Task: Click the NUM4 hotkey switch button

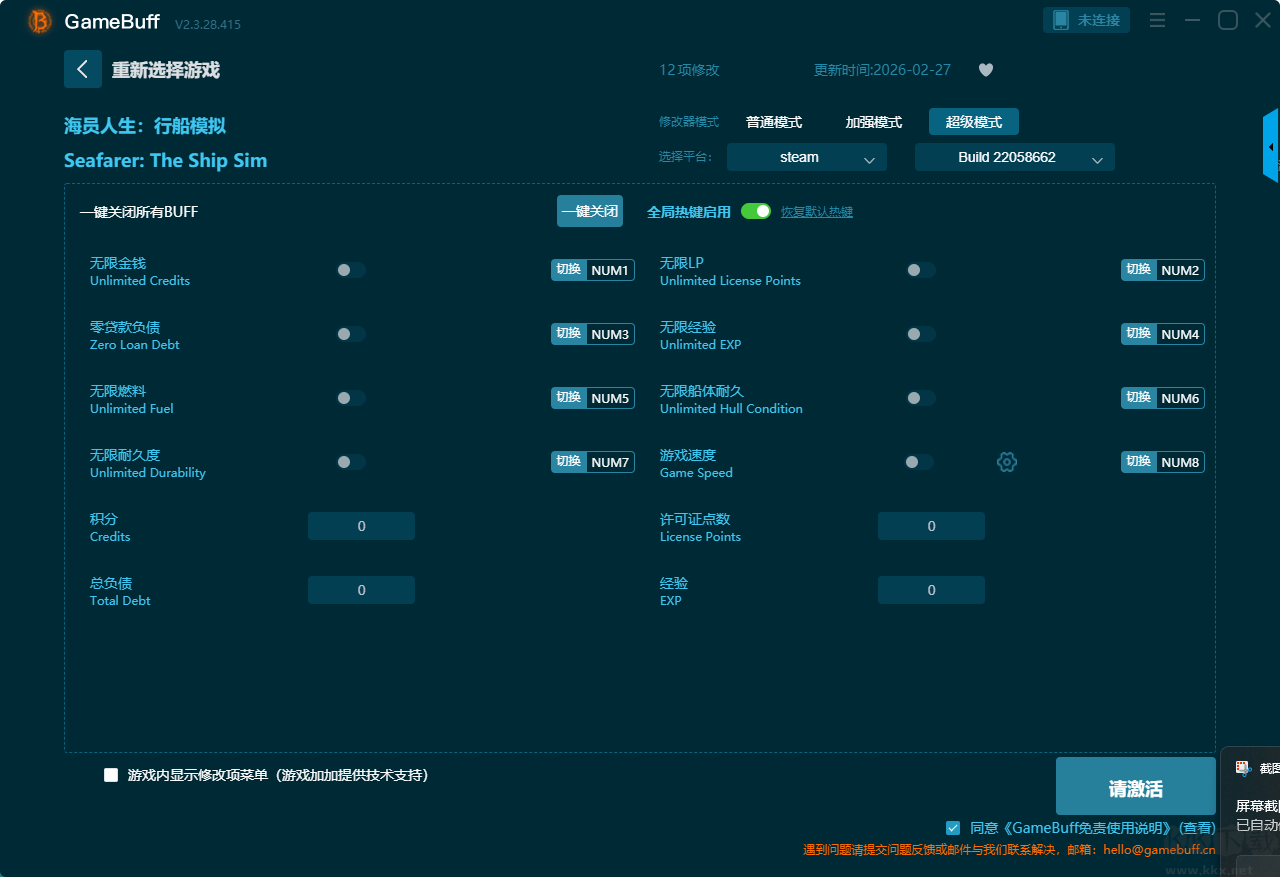Action: (1163, 334)
